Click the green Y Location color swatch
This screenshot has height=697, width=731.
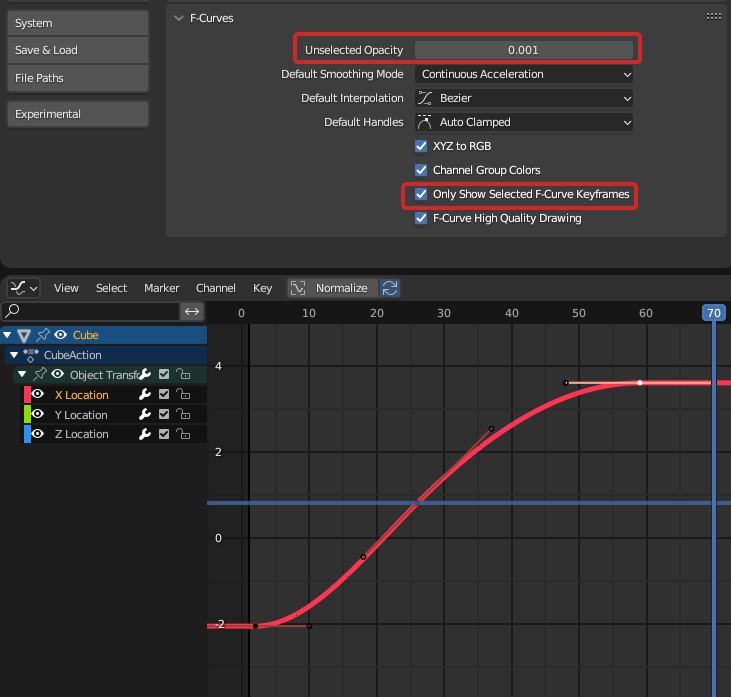(28, 414)
